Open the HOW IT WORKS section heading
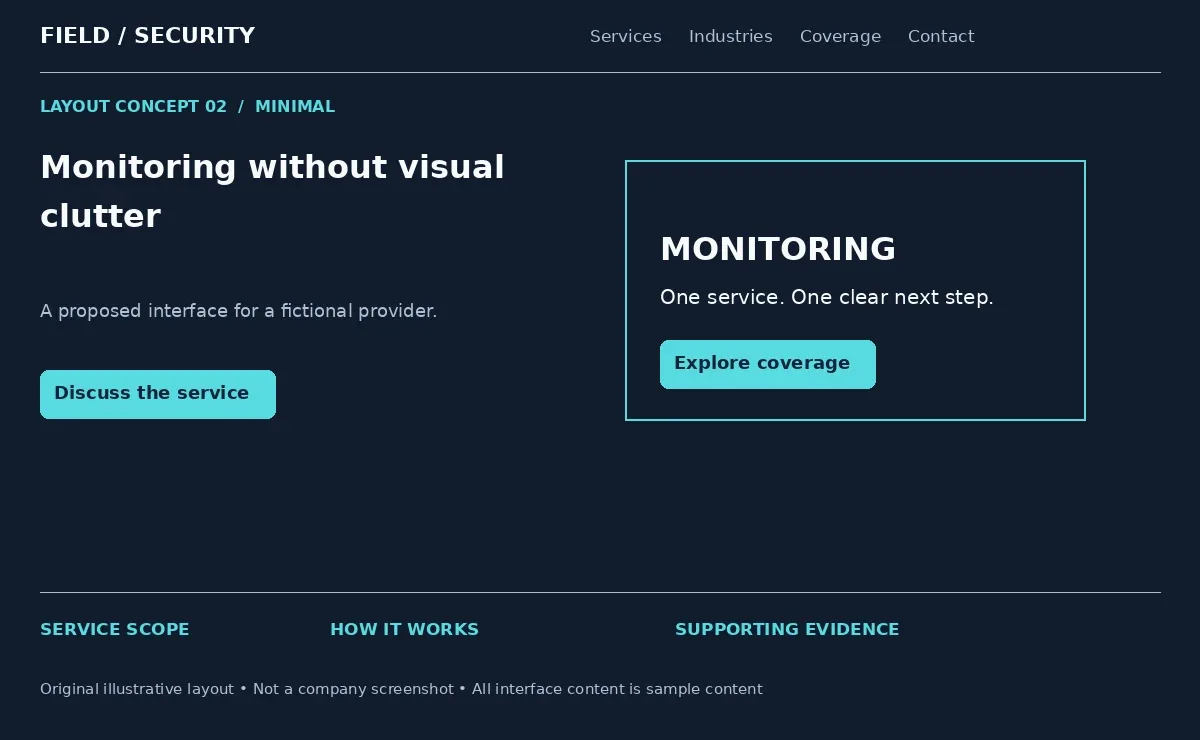Screen dimensions: 1200x740 point(405,629)
